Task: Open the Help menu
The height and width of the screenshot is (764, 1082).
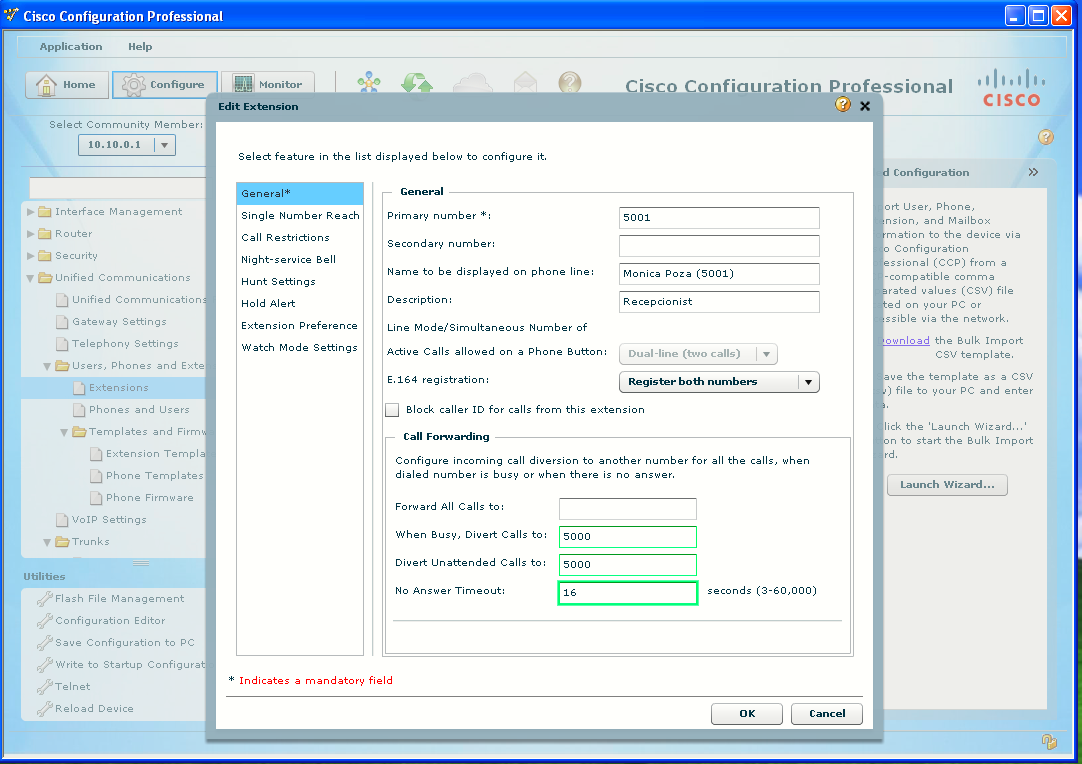Action: click(x=140, y=46)
